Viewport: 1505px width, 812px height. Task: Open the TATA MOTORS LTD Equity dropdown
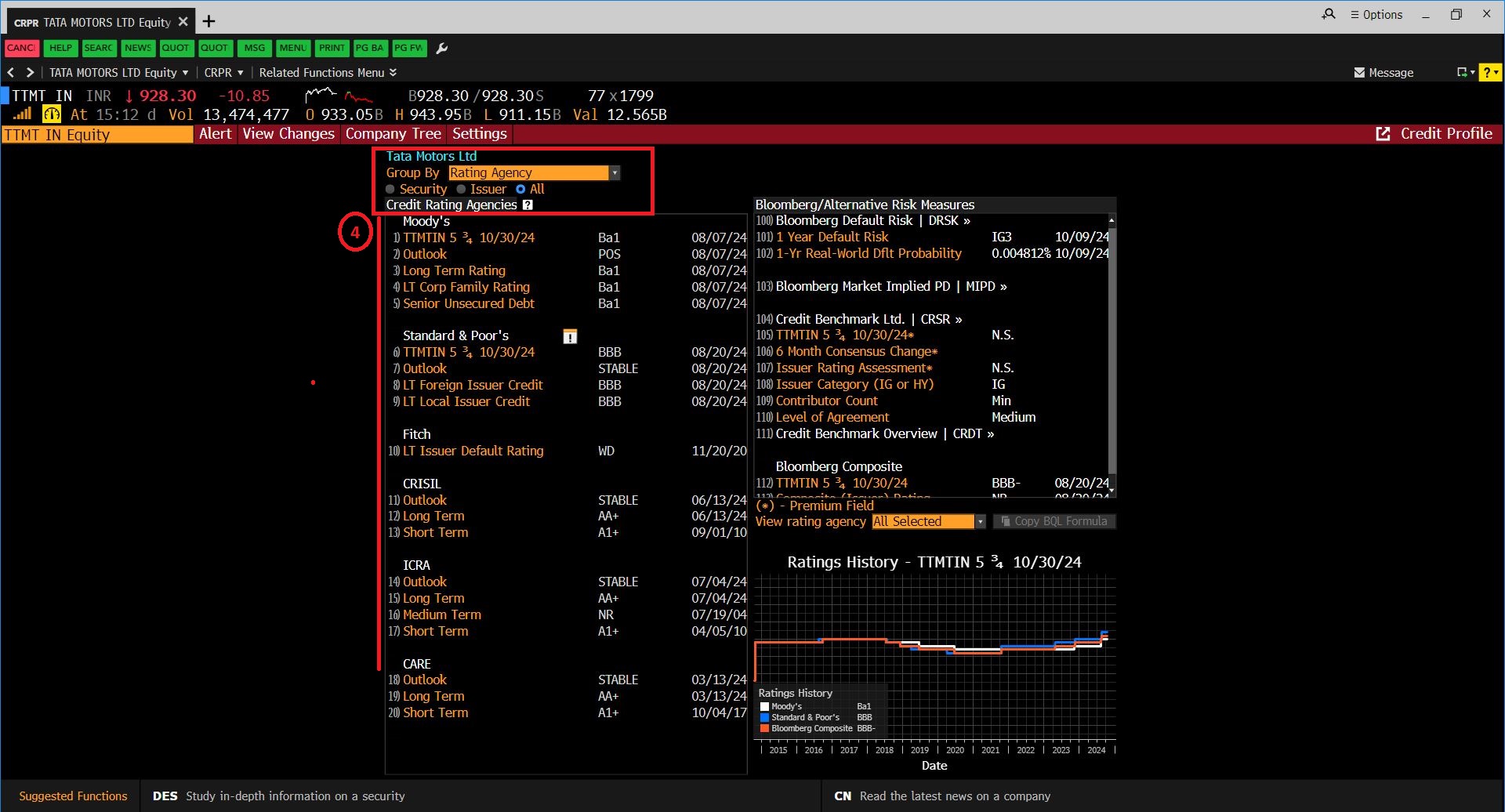pyautogui.click(x=119, y=72)
